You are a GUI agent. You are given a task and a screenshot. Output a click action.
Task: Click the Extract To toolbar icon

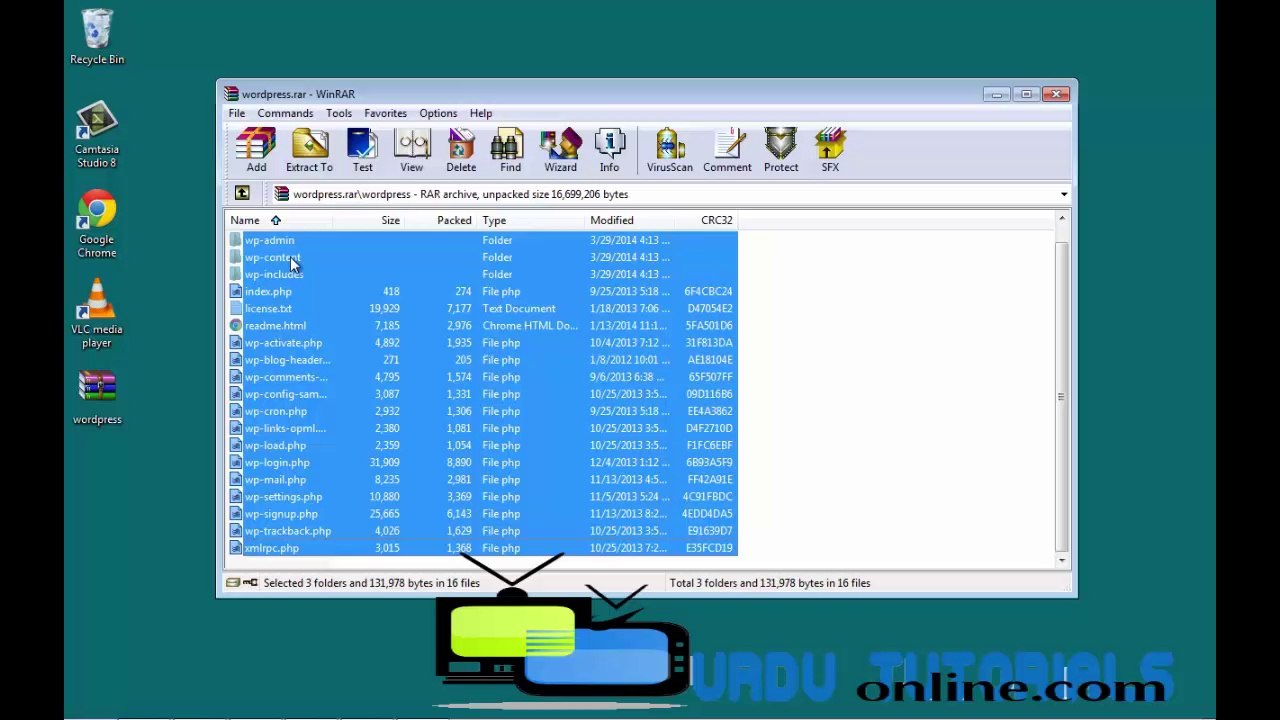point(309,150)
